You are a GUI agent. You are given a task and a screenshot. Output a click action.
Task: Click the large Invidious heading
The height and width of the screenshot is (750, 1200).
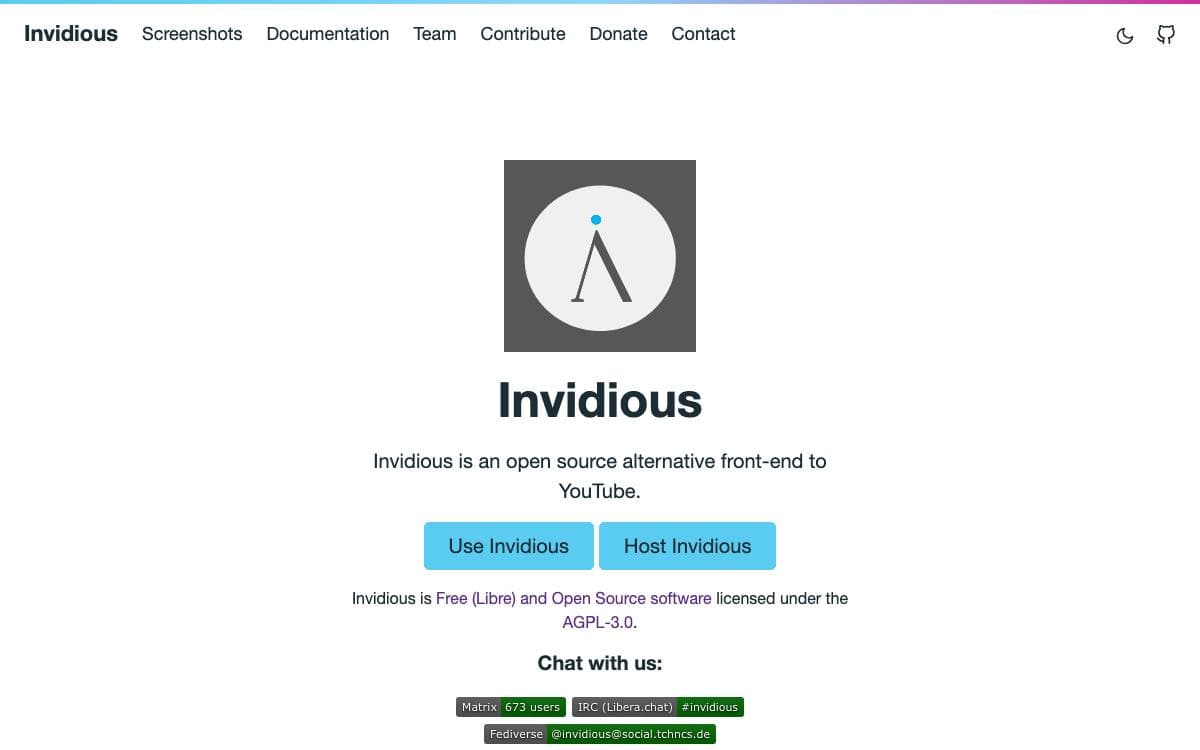(600, 400)
